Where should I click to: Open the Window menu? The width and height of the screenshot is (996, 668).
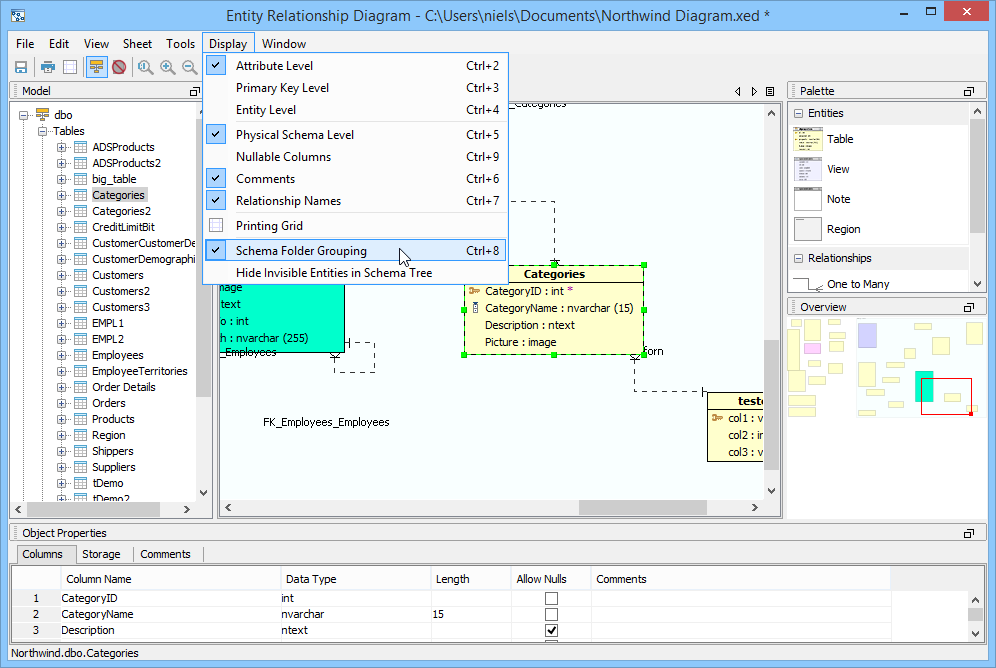point(285,43)
